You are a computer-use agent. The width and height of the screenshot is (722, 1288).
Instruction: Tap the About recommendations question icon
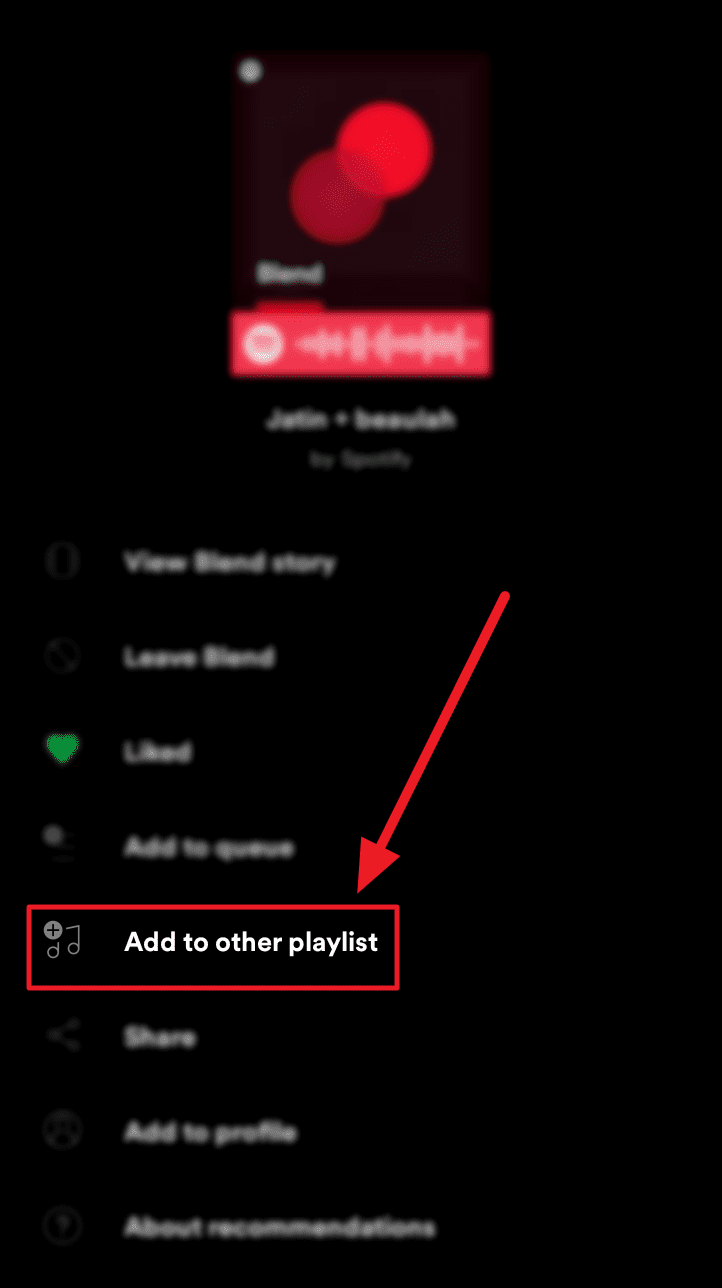62,1227
